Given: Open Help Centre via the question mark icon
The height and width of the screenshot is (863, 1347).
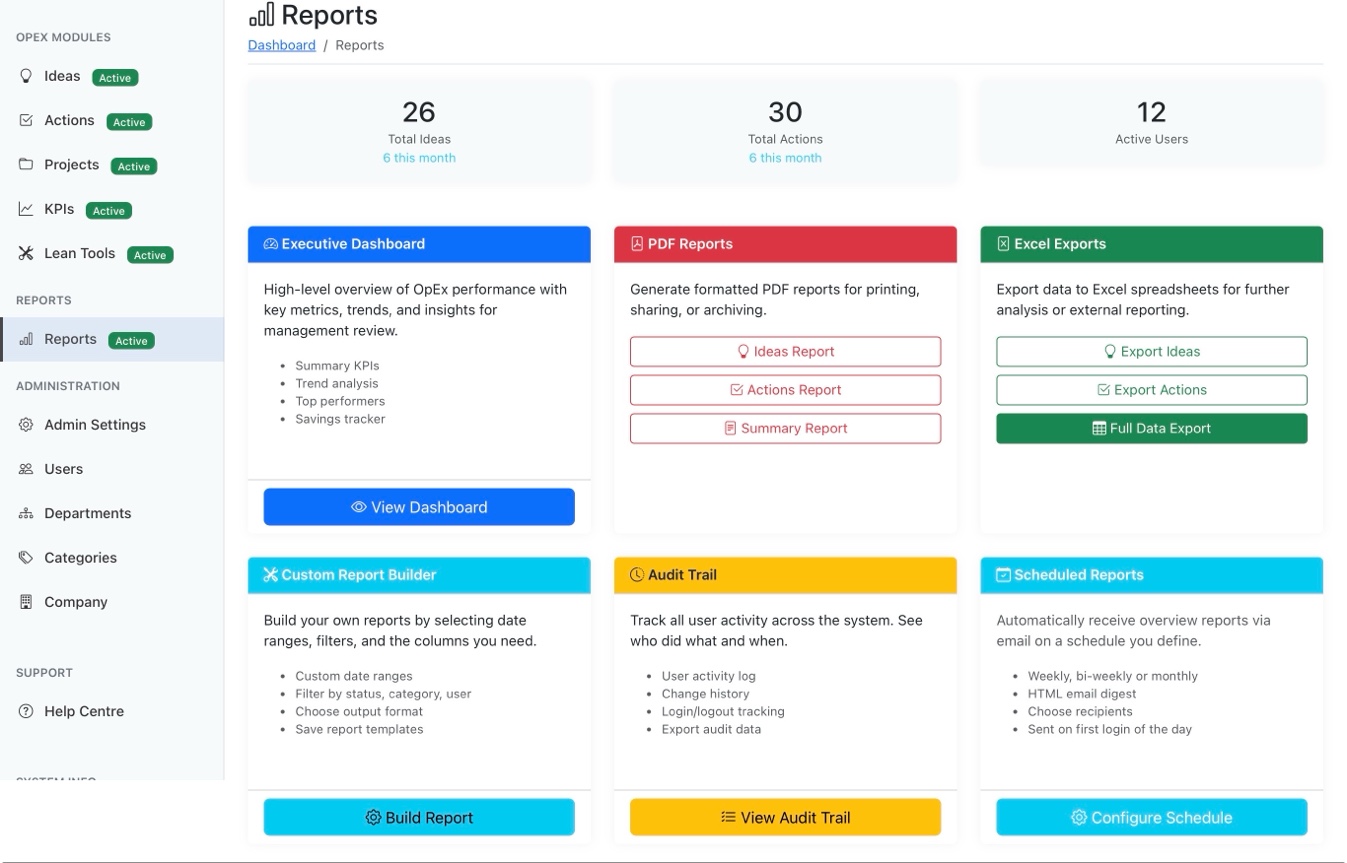Looking at the screenshot, I should [x=25, y=711].
